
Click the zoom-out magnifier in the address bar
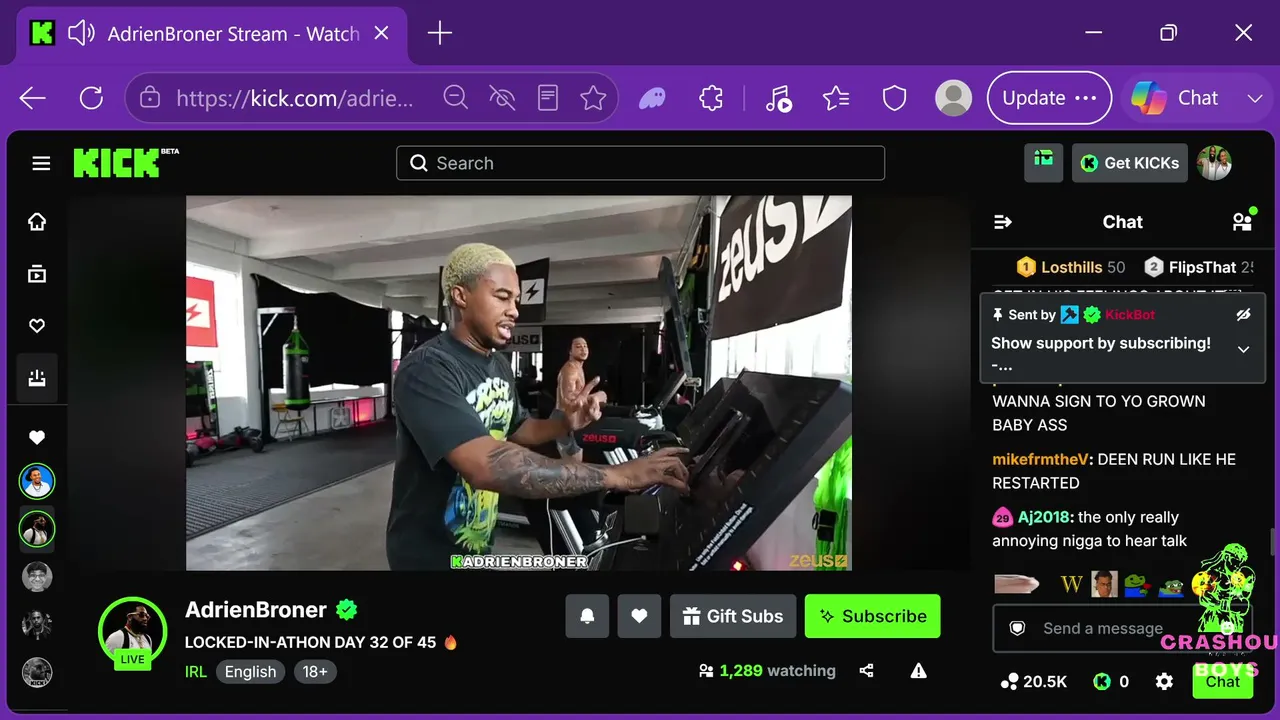[456, 98]
